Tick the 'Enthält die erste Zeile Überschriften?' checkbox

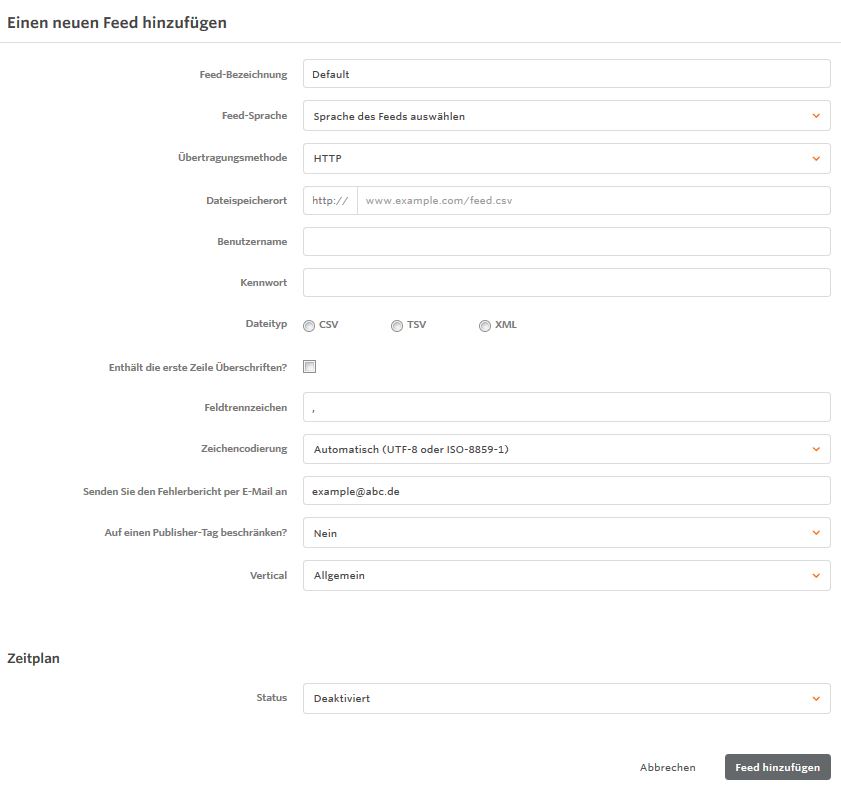309,366
